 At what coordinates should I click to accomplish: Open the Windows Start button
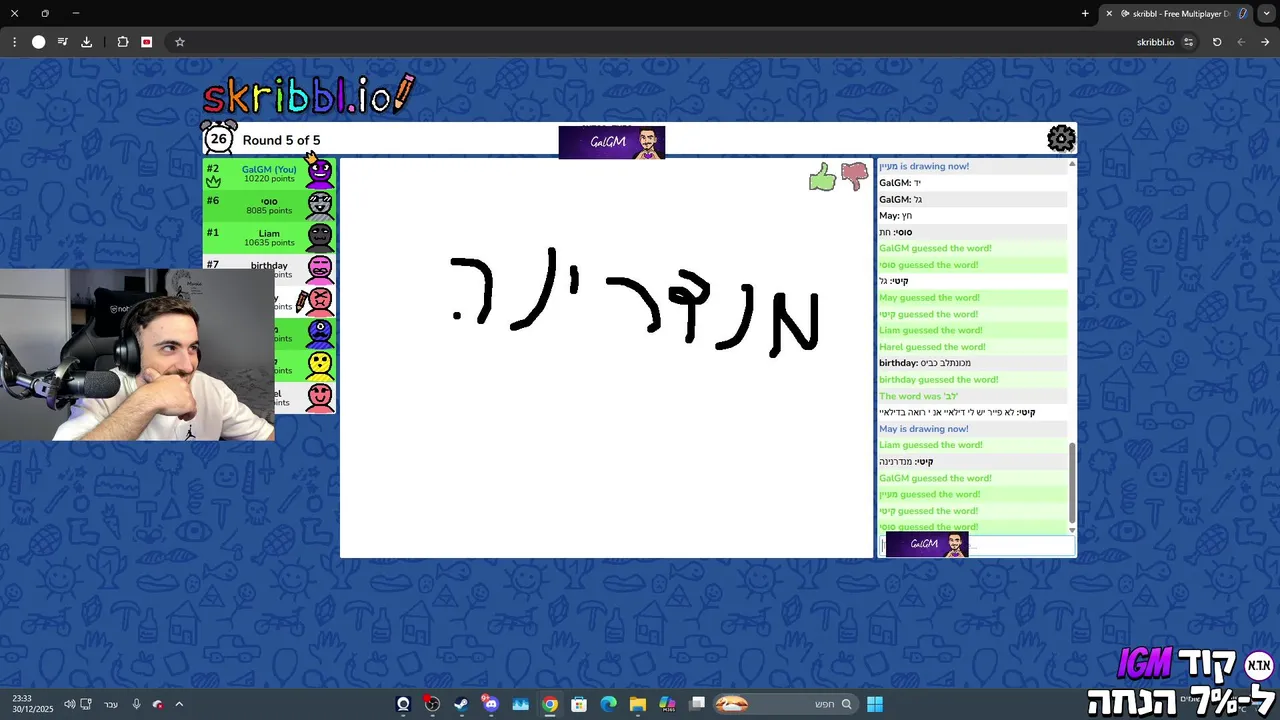pyautogui.click(x=875, y=704)
